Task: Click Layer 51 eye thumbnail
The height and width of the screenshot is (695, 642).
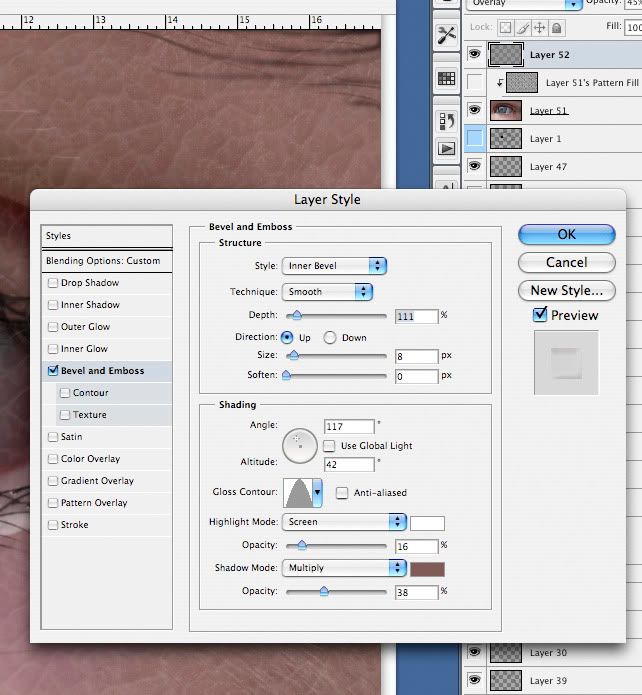Action: point(506,110)
